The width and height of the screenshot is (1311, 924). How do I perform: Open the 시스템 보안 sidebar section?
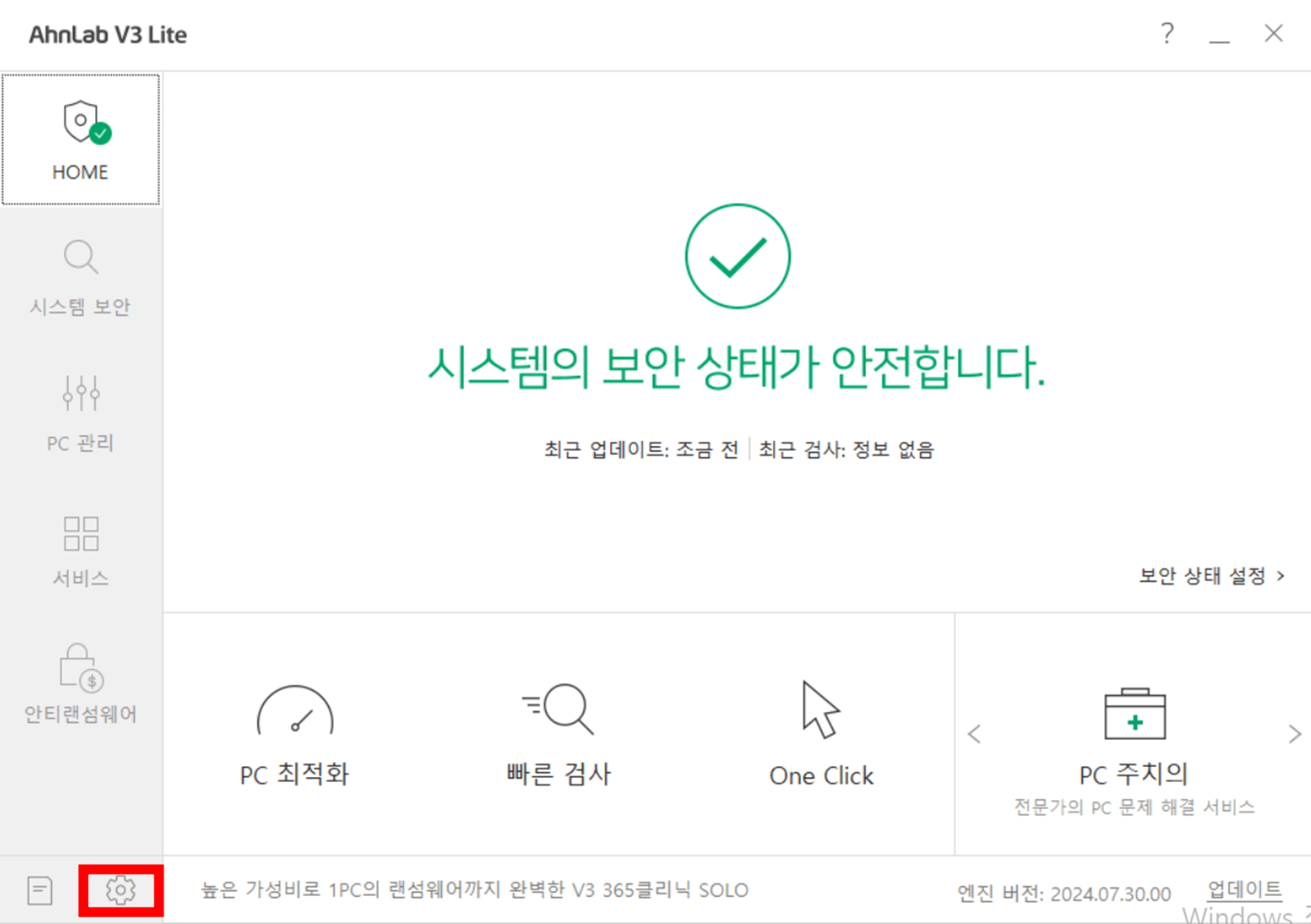tap(80, 278)
